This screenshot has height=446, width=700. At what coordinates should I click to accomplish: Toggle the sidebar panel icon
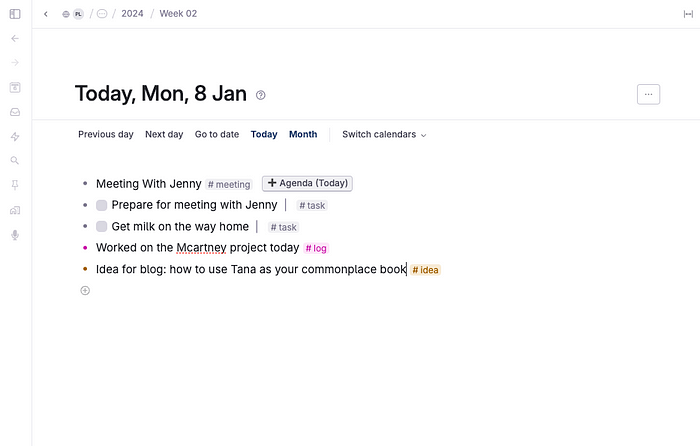click(15, 14)
